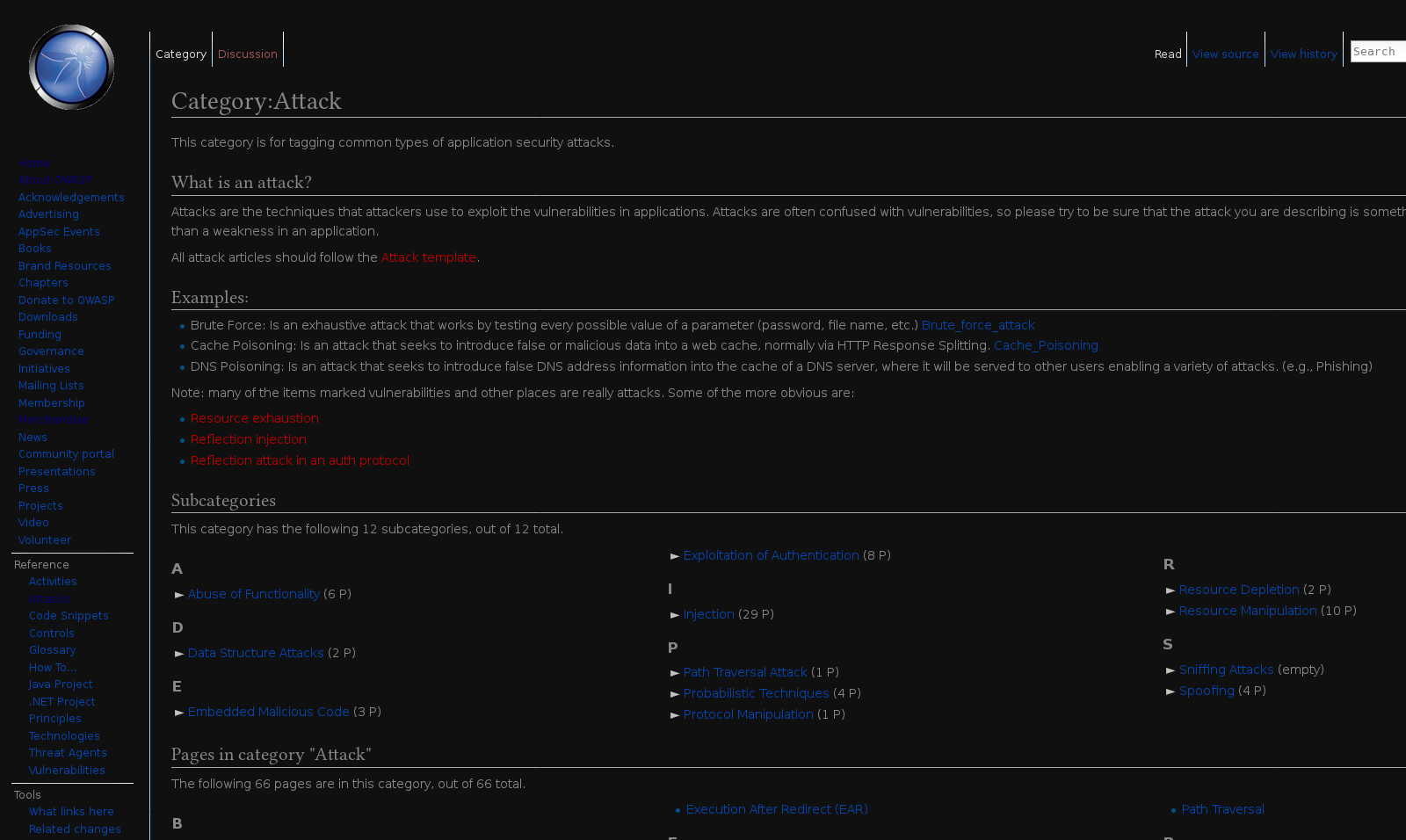The height and width of the screenshot is (840, 1406).
Task: Open the Injection category link
Action: point(709,614)
